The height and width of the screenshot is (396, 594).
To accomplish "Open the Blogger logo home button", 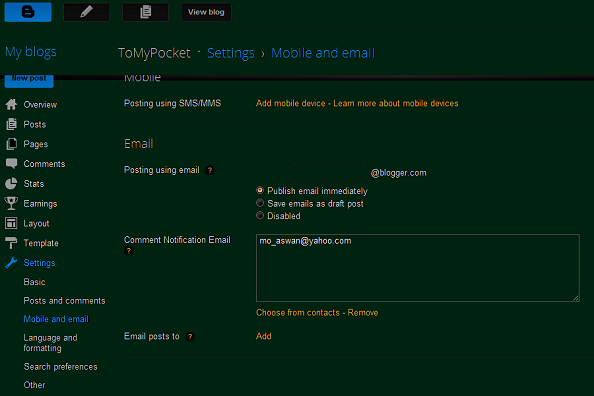I will pyautogui.click(x=28, y=12).
